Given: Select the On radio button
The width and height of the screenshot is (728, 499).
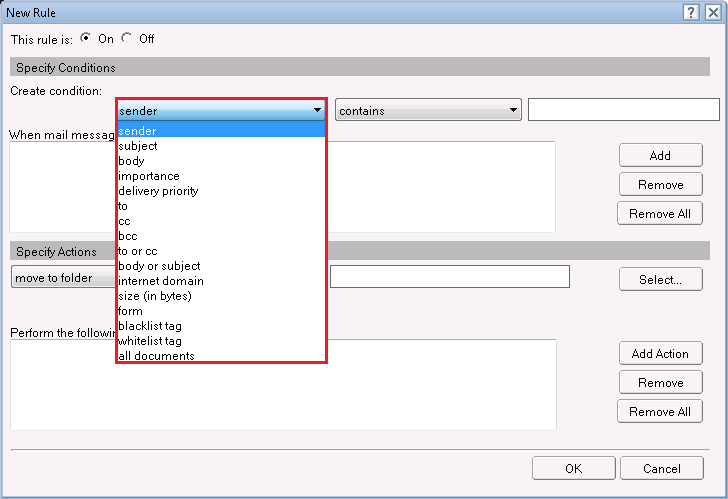Looking at the screenshot, I should click(x=85, y=39).
